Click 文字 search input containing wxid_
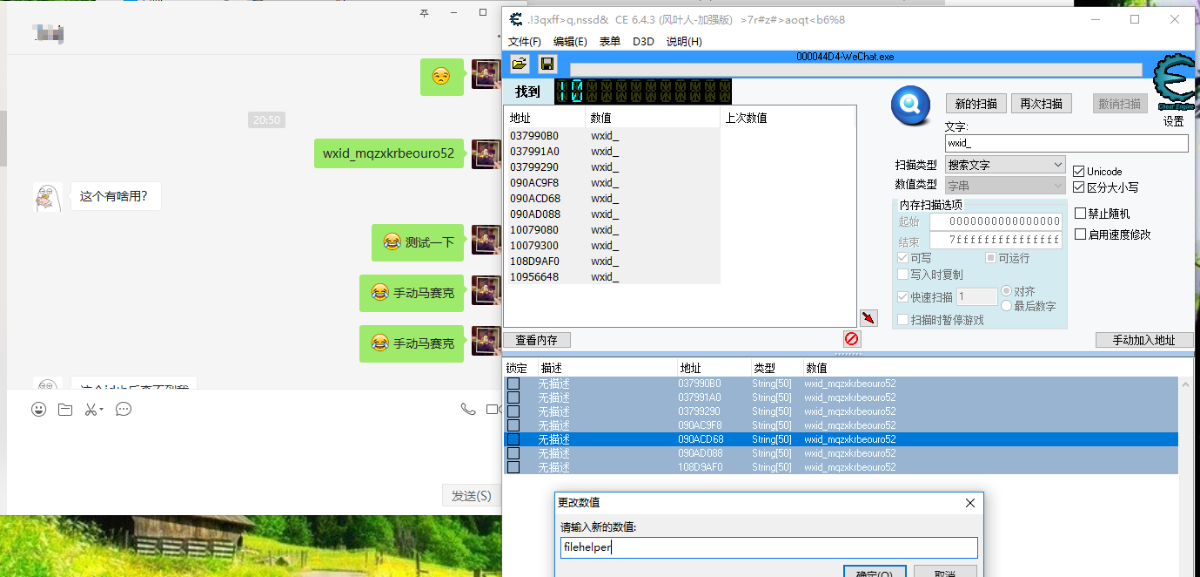 [x=1066, y=144]
